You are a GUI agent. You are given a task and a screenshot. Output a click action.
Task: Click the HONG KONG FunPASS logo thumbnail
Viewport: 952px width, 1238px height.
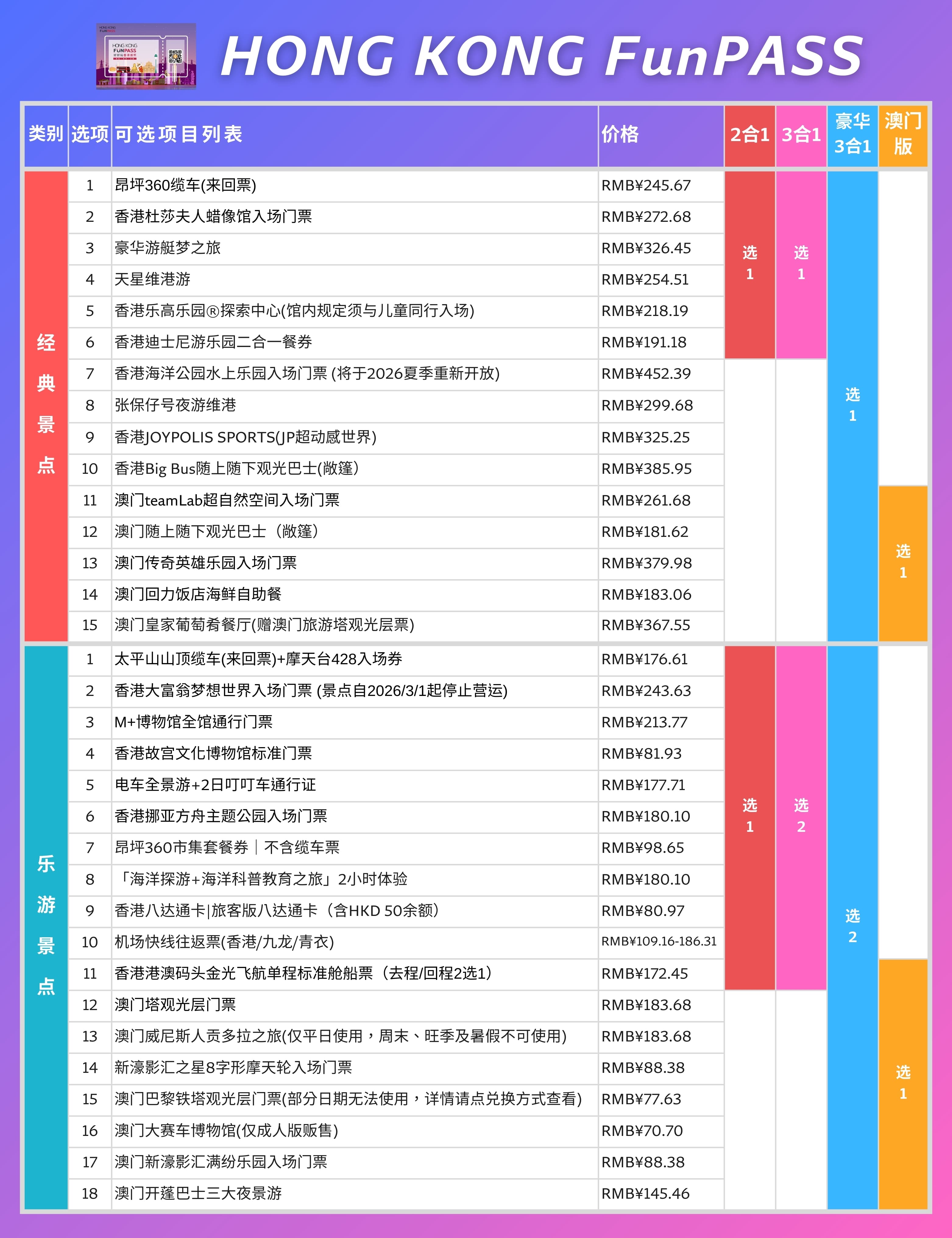coord(147,57)
